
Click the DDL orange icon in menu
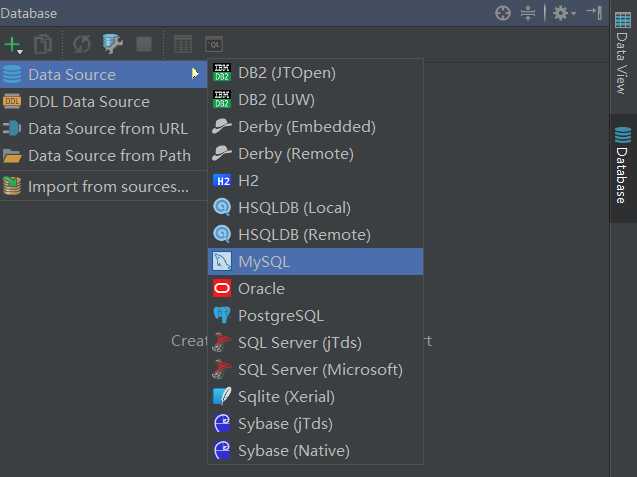point(12,101)
